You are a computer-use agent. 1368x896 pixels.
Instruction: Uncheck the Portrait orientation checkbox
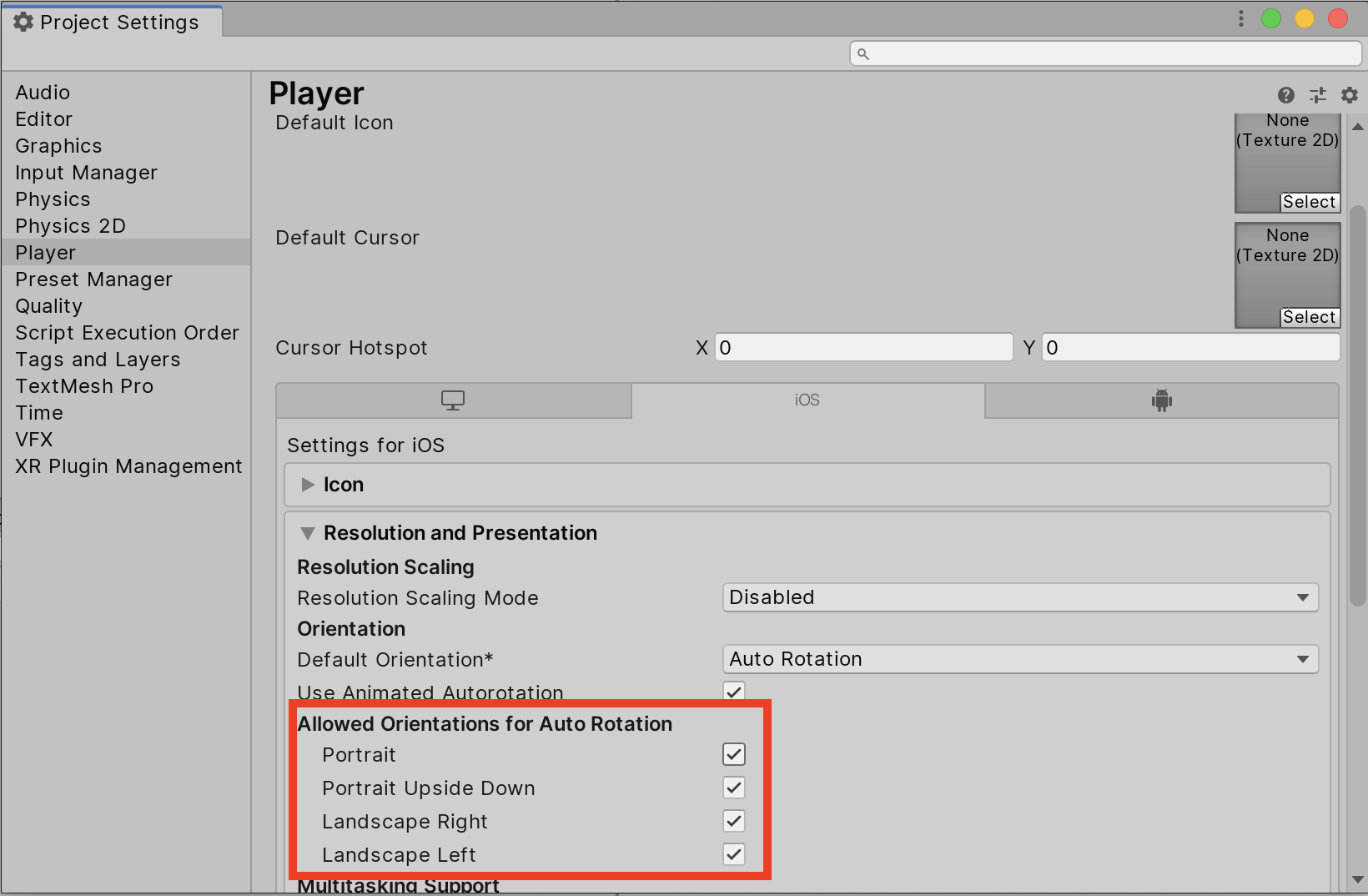click(734, 755)
